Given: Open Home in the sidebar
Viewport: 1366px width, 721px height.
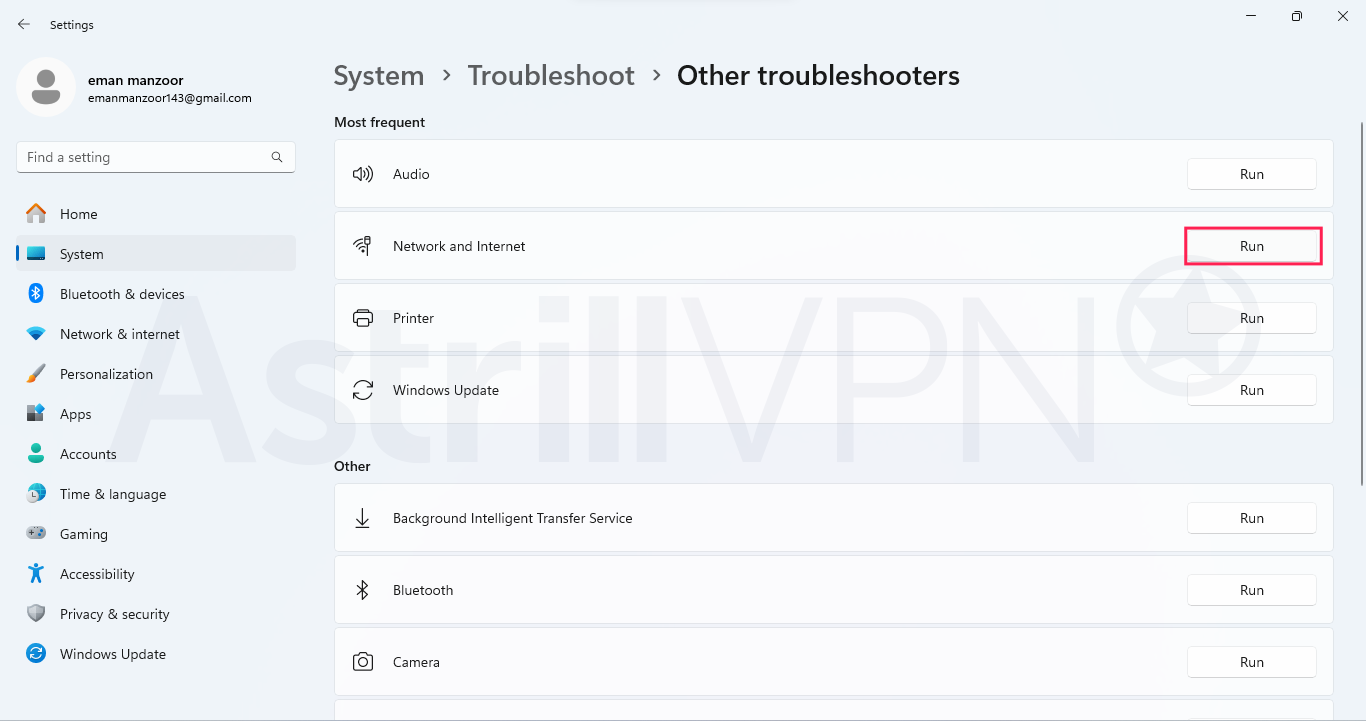Looking at the screenshot, I should point(156,214).
